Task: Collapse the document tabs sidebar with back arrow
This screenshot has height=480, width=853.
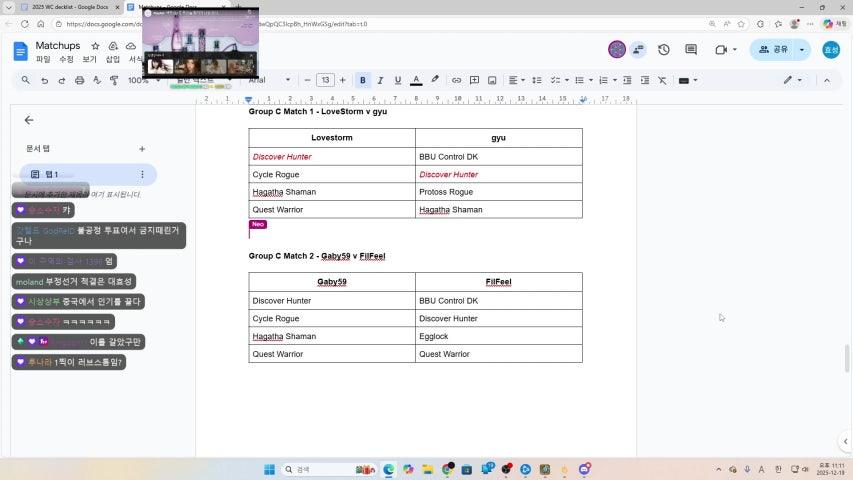Action: 29,120
